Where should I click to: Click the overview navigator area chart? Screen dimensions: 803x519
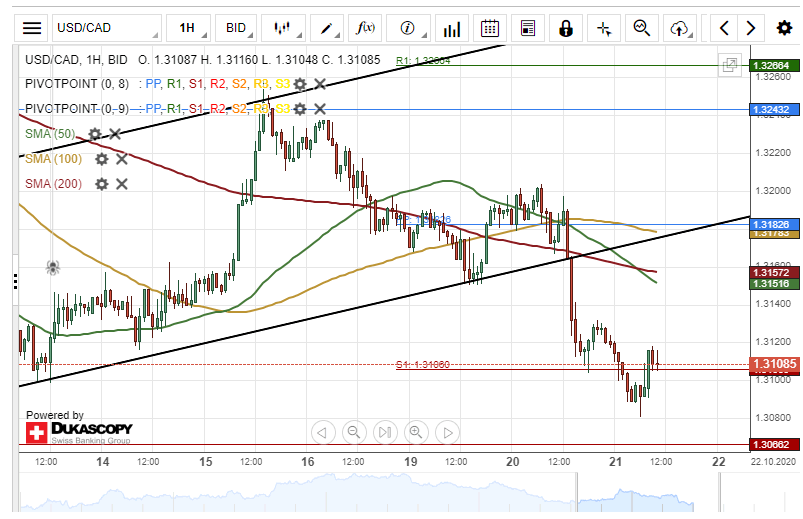[x=358, y=492]
